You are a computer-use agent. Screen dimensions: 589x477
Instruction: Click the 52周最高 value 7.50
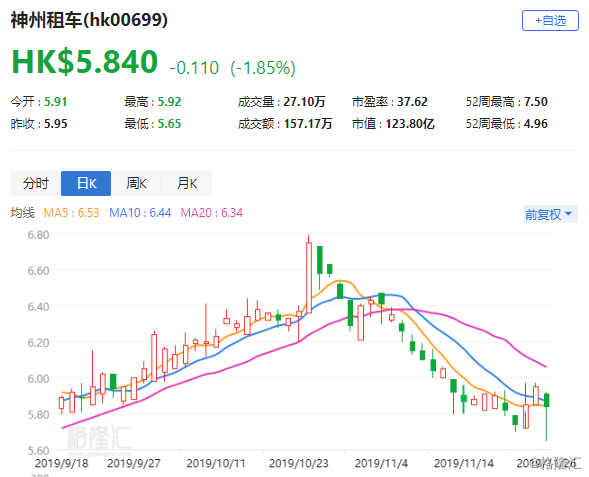coord(536,102)
